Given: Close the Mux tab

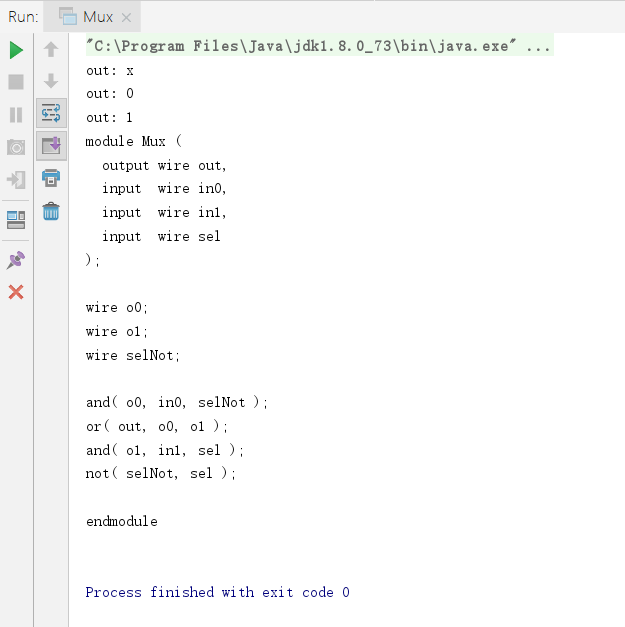Looking at the screenshot, I should coord(126,17).
